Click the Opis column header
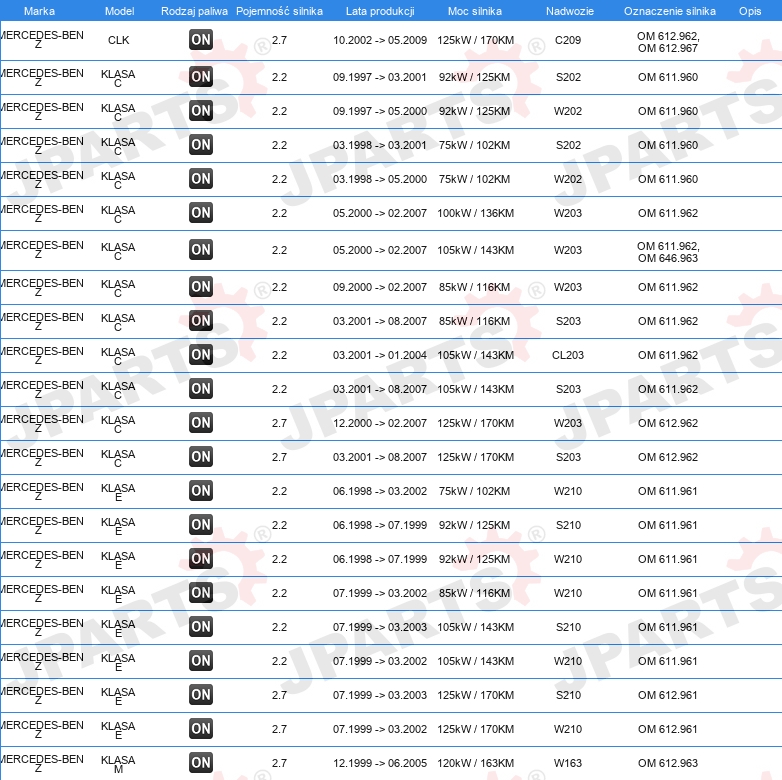The height and width of the screenshot is (780, 782). coord(750,11)
